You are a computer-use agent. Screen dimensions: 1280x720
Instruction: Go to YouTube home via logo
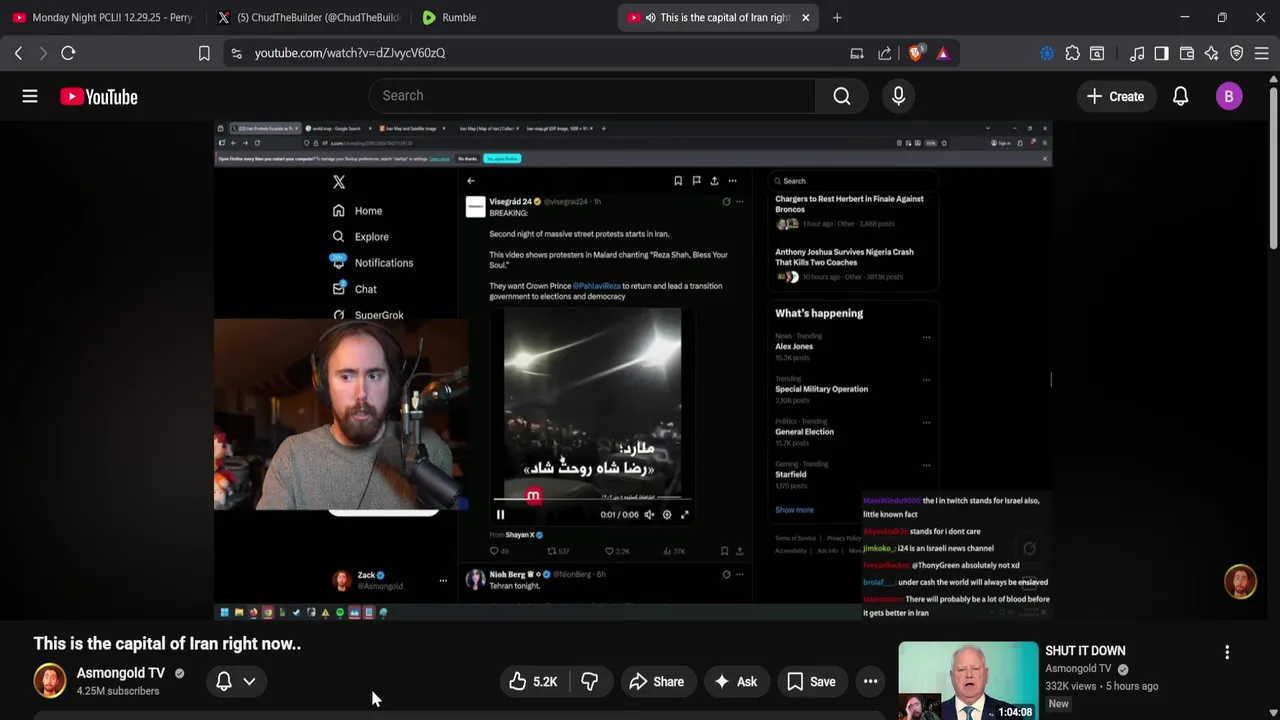click(x=98, y=96)
